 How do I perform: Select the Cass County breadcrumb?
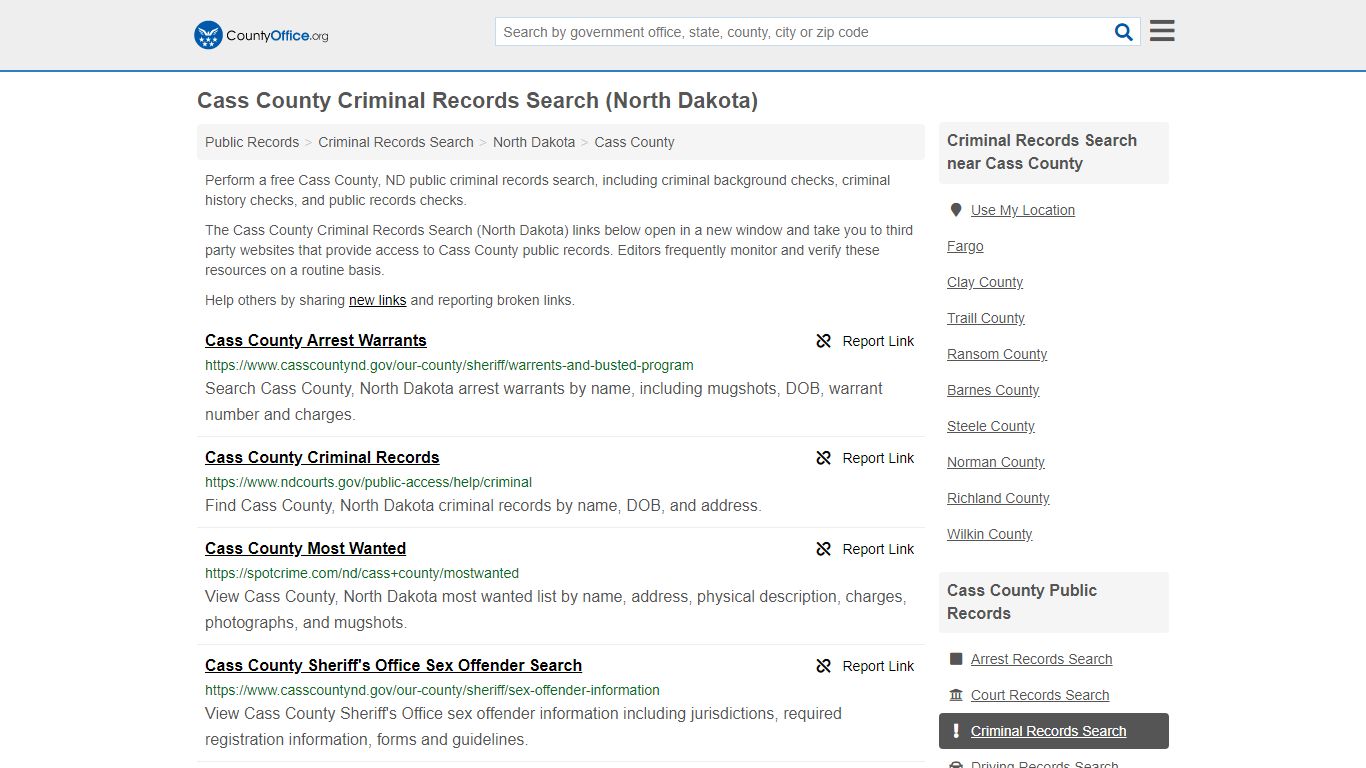tap(634, 142)
